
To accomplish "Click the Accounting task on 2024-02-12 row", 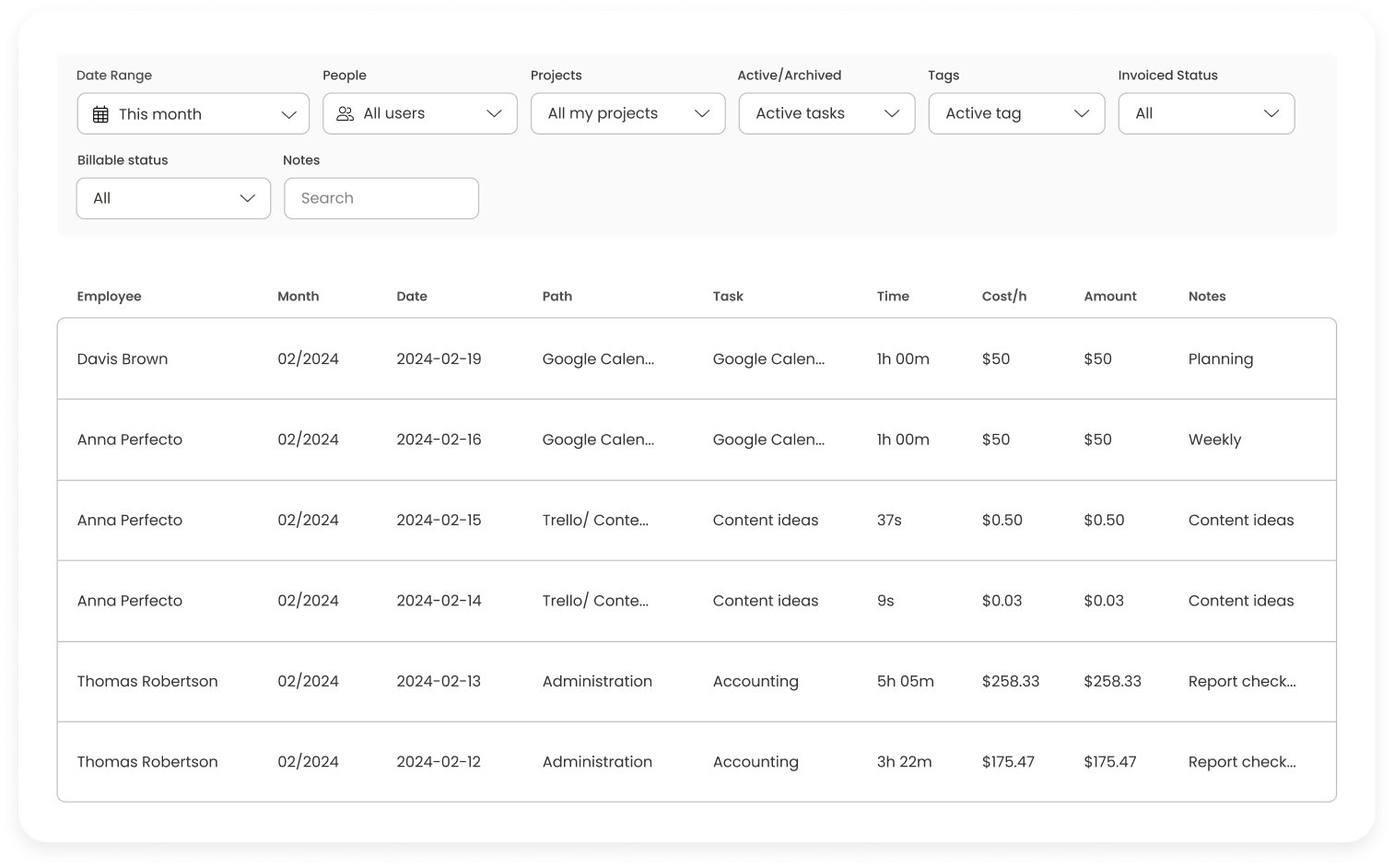I will coord(756,762).
